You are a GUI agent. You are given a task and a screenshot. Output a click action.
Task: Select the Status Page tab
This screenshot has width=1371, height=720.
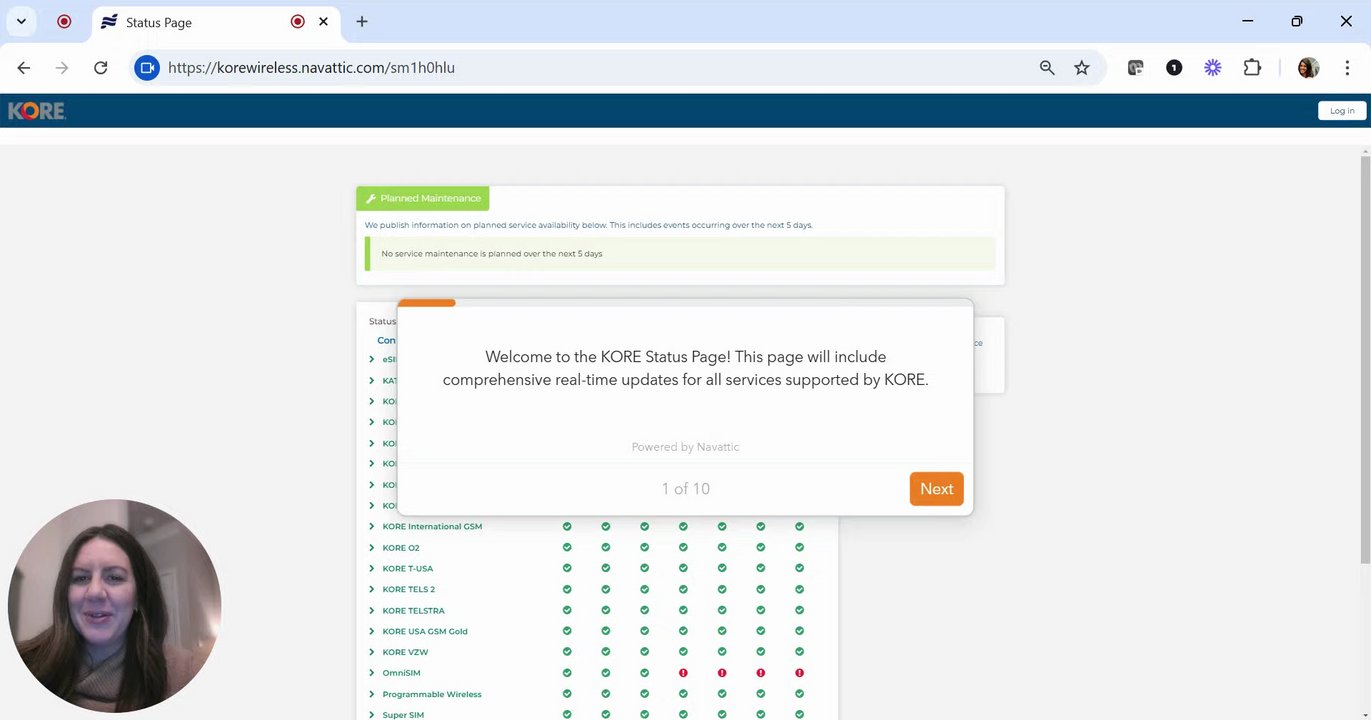coord(214,22)
